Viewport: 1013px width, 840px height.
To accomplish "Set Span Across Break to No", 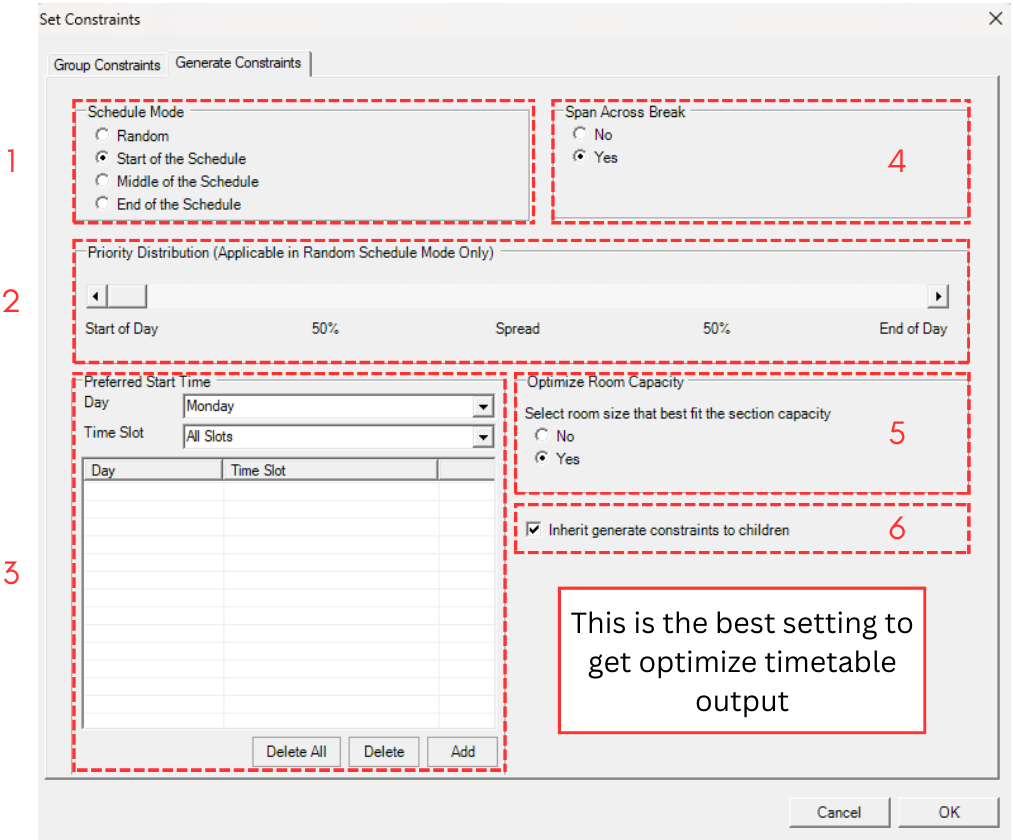I will [x=579, y=135].
